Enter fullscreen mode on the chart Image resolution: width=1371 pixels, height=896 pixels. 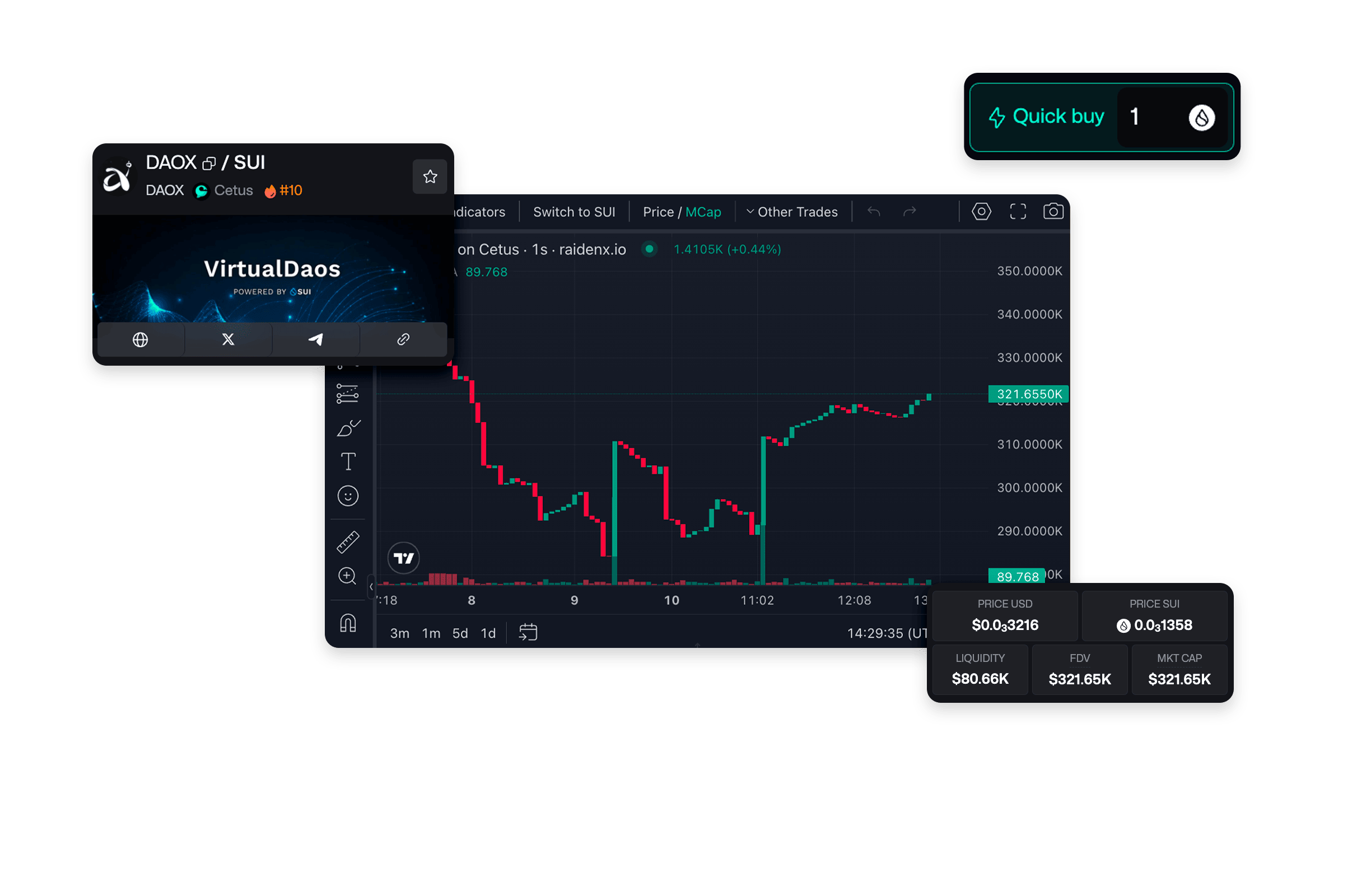click(x=1018, y=211)
